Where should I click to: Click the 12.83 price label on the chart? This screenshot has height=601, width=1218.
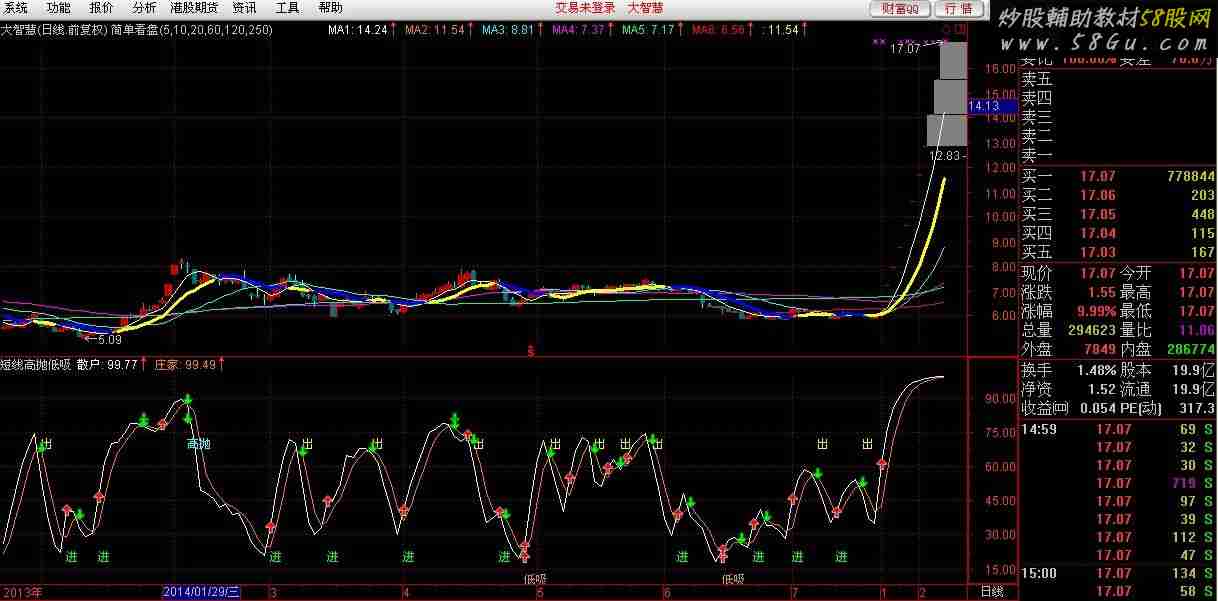(x=944, y=156)
